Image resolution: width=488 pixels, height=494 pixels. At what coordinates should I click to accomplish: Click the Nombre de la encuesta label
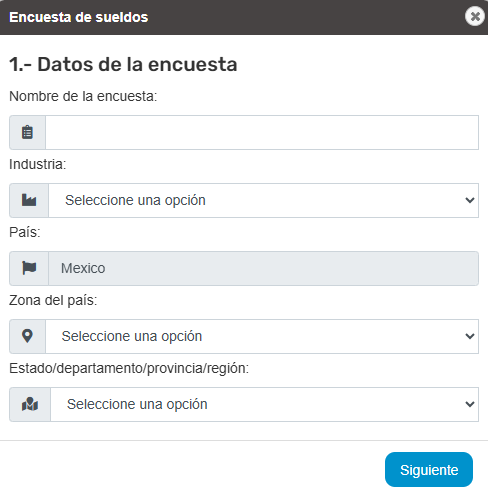click(x=83, y=96)
